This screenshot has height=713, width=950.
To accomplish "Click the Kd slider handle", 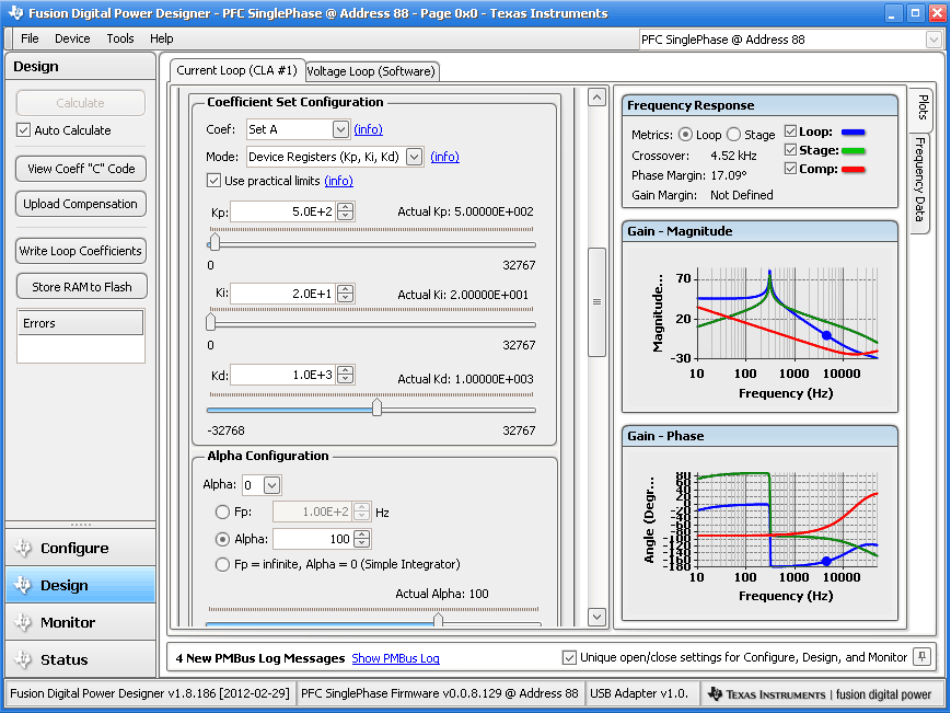I will [x=376, y=408].
